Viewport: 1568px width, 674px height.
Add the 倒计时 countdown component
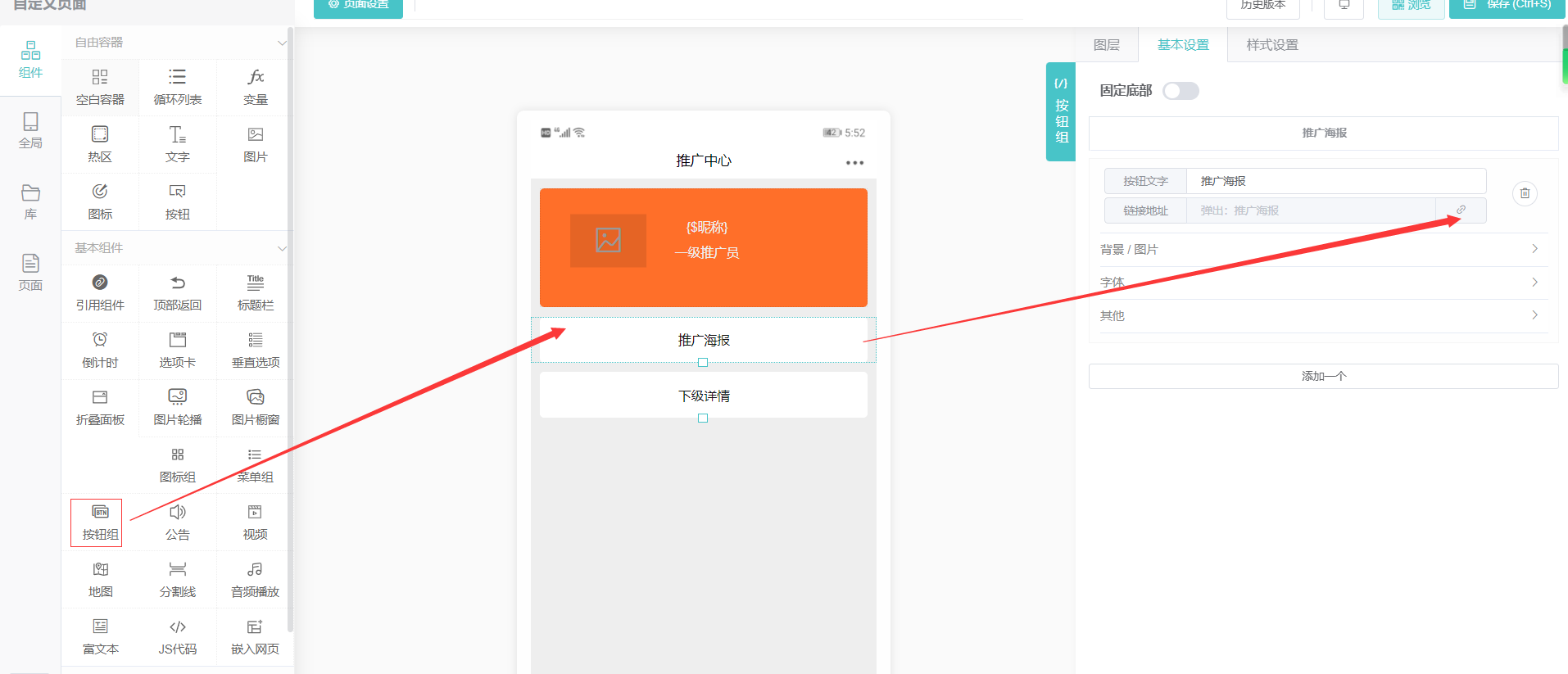click(100, 350)
